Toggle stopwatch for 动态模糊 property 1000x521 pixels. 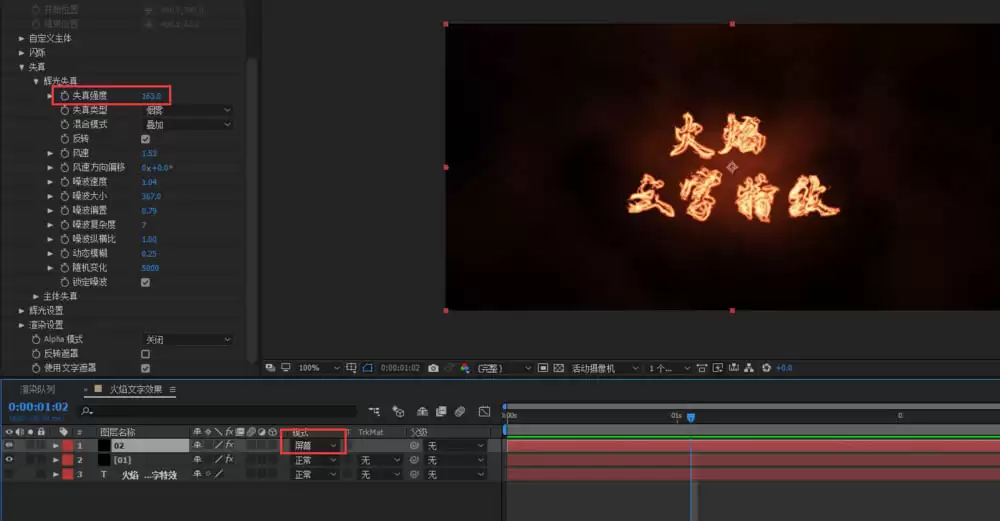pos(64,253)
